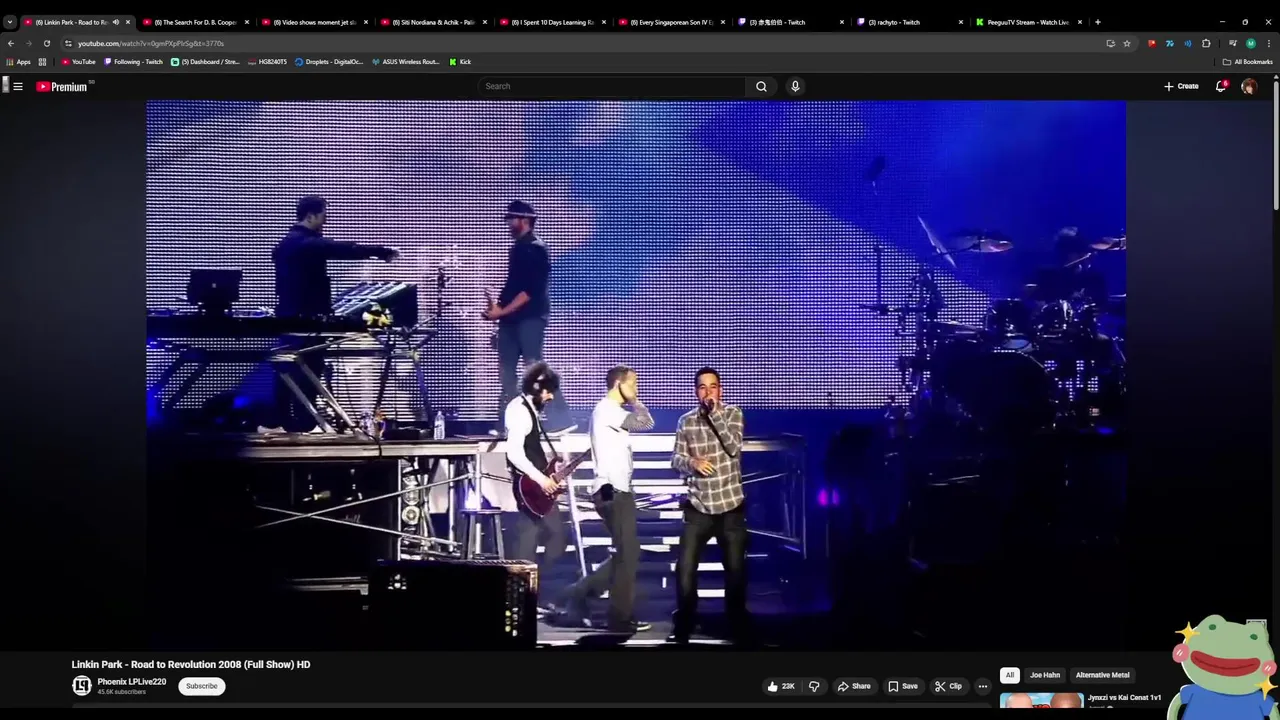
Task: Open the Dashboard / Stre... bookmark
Action: point(205,62)
